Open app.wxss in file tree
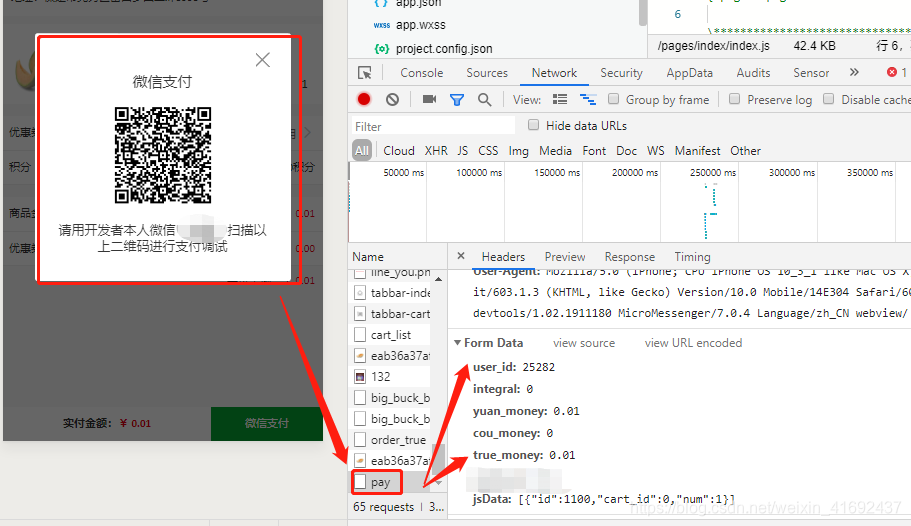The image size is (911, 526). tap(421, 25)
